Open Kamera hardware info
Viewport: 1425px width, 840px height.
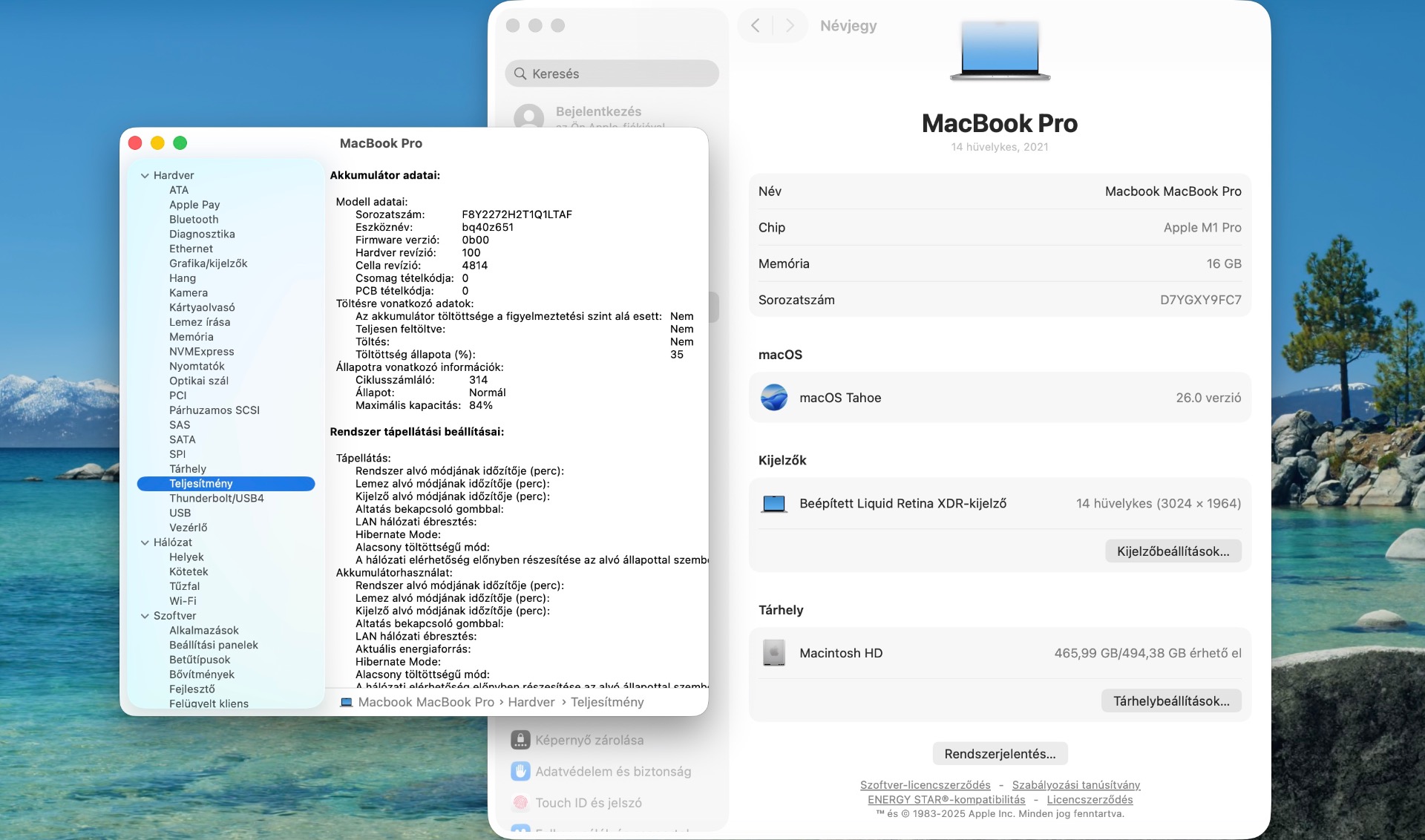tap(189, 293)
